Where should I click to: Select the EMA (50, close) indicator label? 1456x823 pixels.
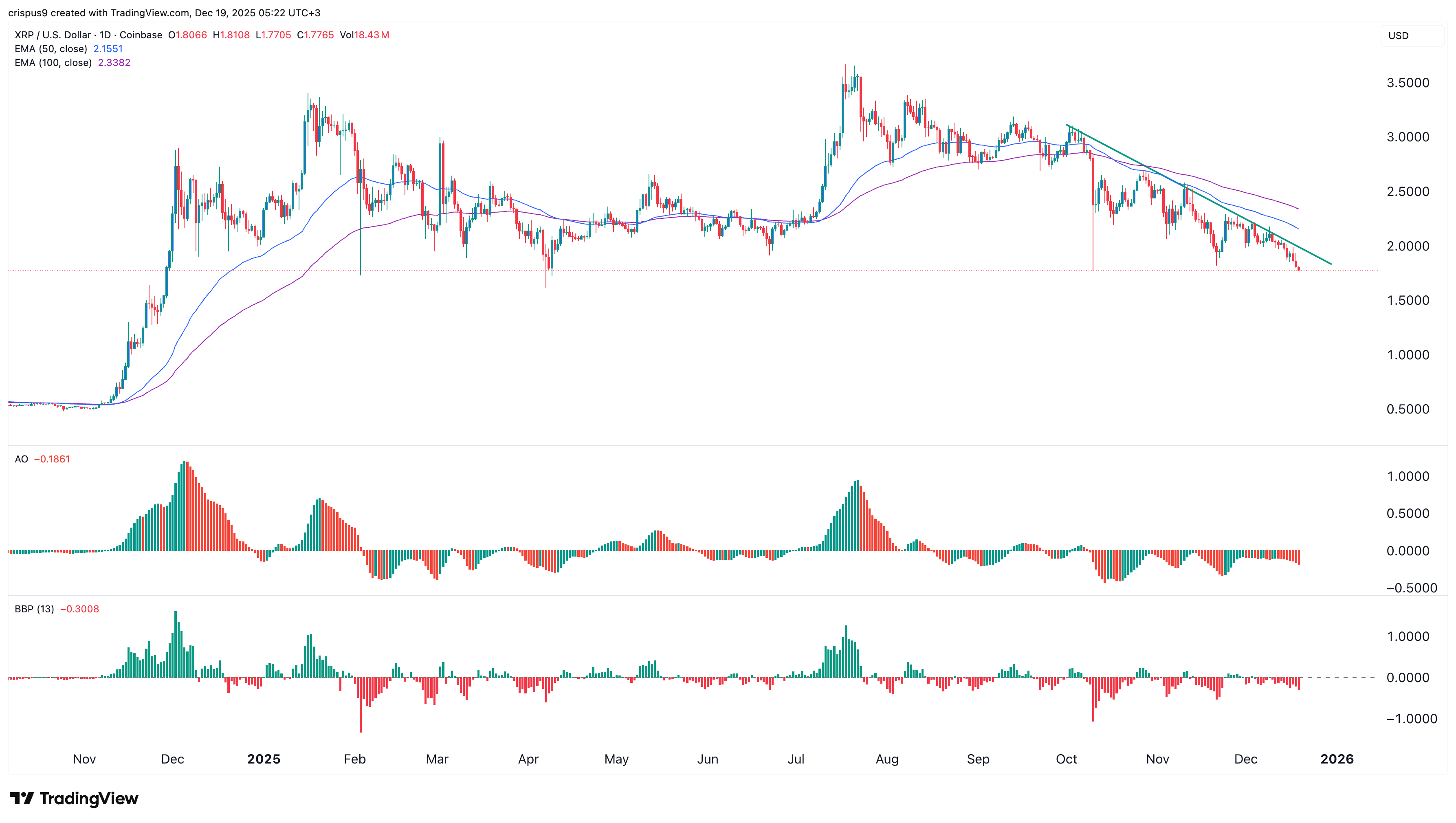click(51, 49)
